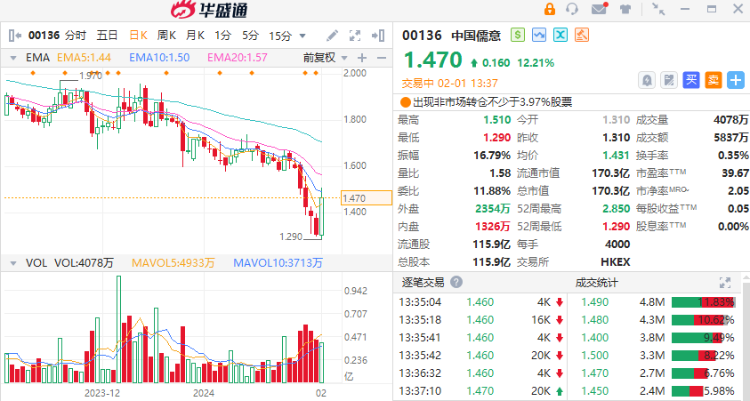Click the 1.470 current price tag on axis
The height and width of the screenshot is (401, 750).
tap(366, 198)
